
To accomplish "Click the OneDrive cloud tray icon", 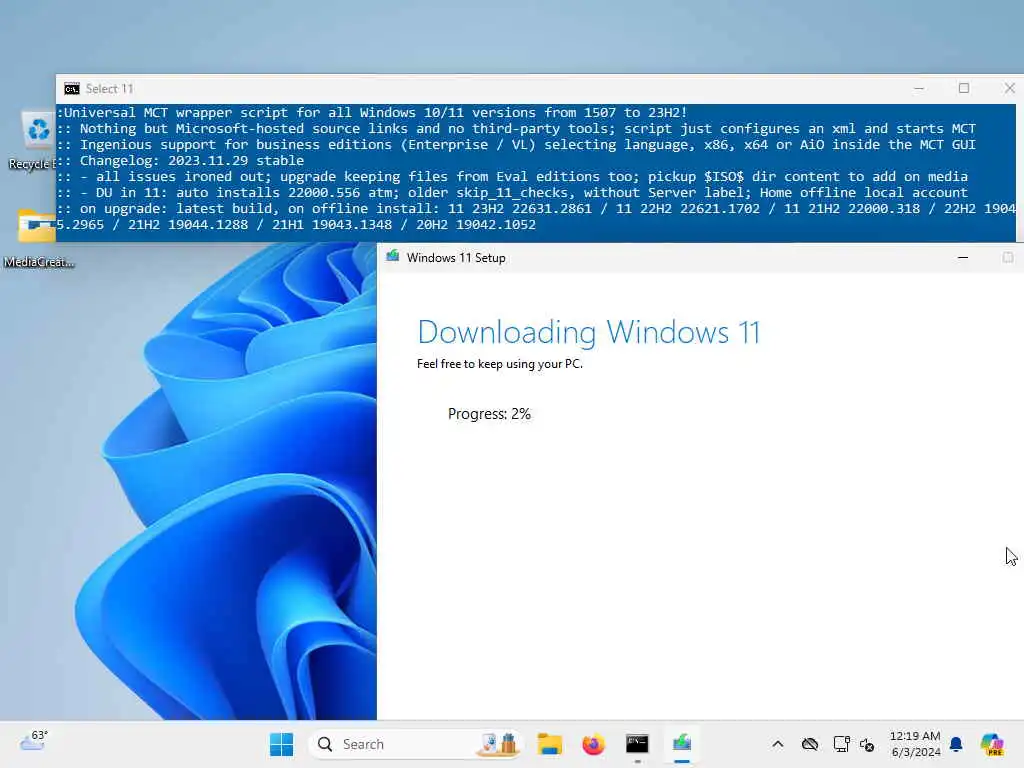I will click(810, 744).
